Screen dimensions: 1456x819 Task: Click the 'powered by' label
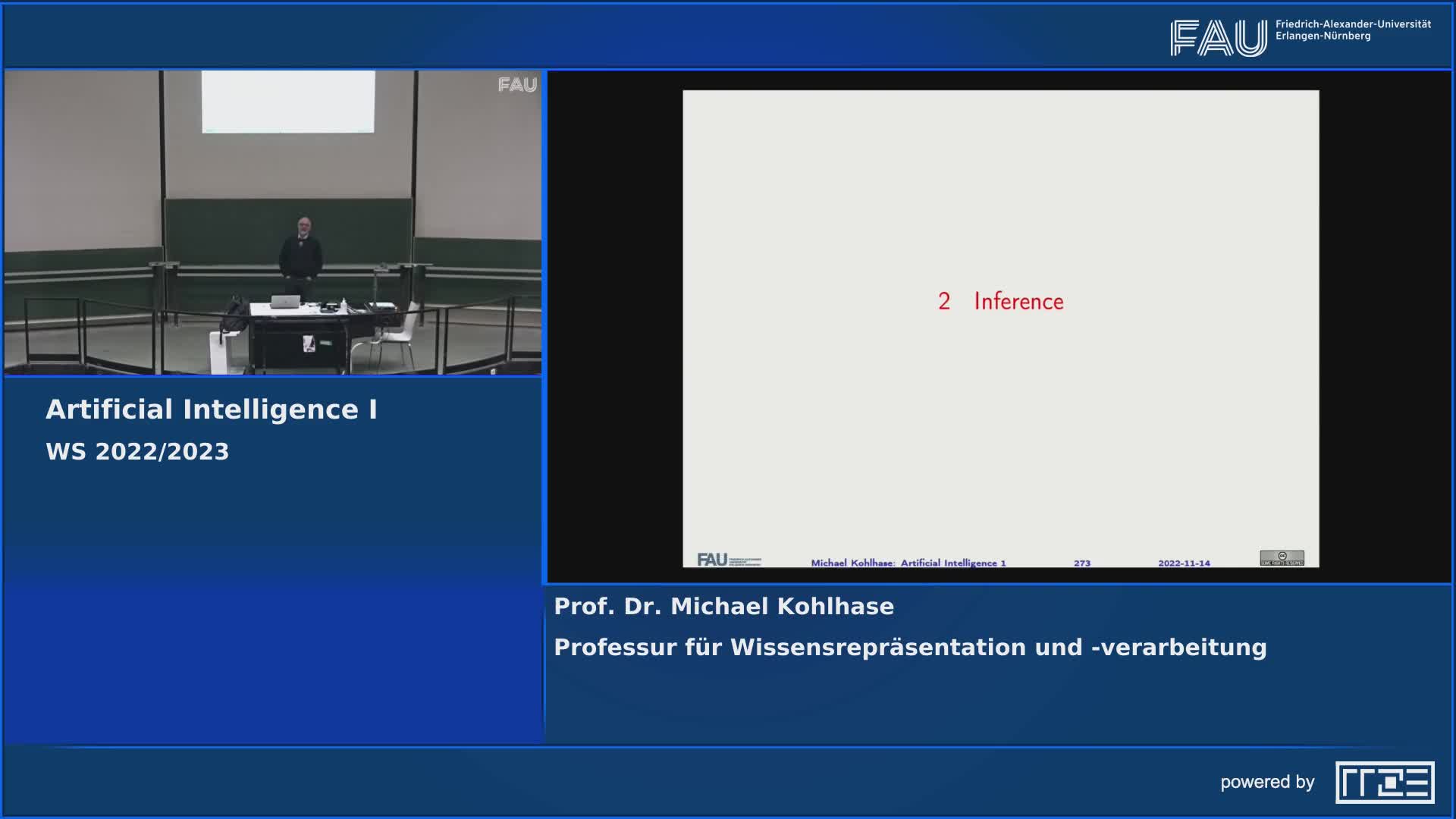pos(1267,782)
